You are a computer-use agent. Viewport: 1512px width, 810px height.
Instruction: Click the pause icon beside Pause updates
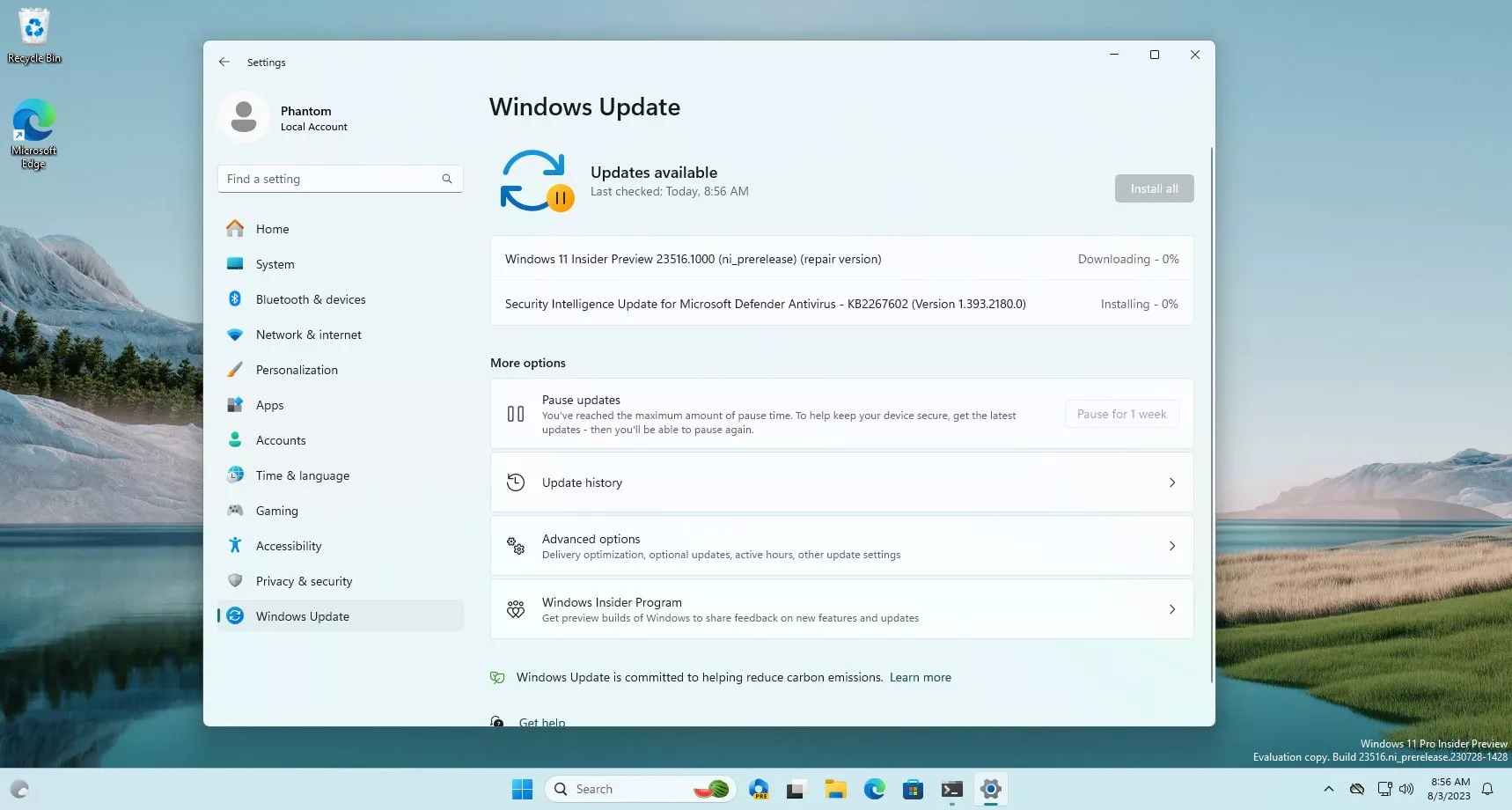click(x=516, y=414)
